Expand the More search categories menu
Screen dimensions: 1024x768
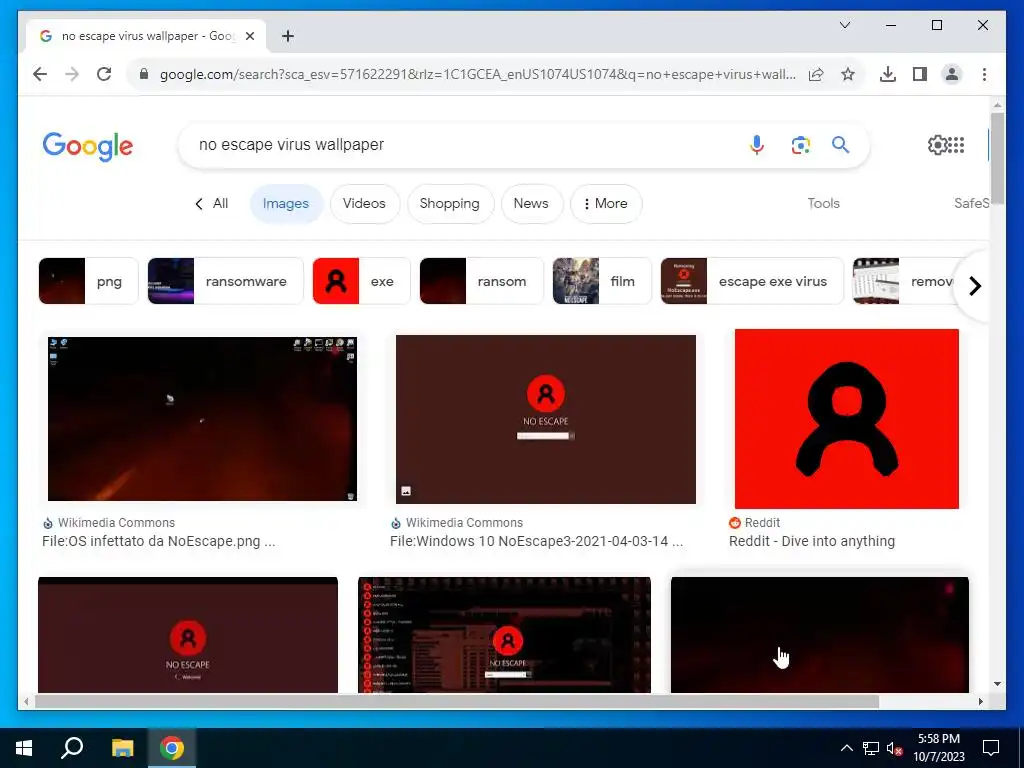point(605,204)
